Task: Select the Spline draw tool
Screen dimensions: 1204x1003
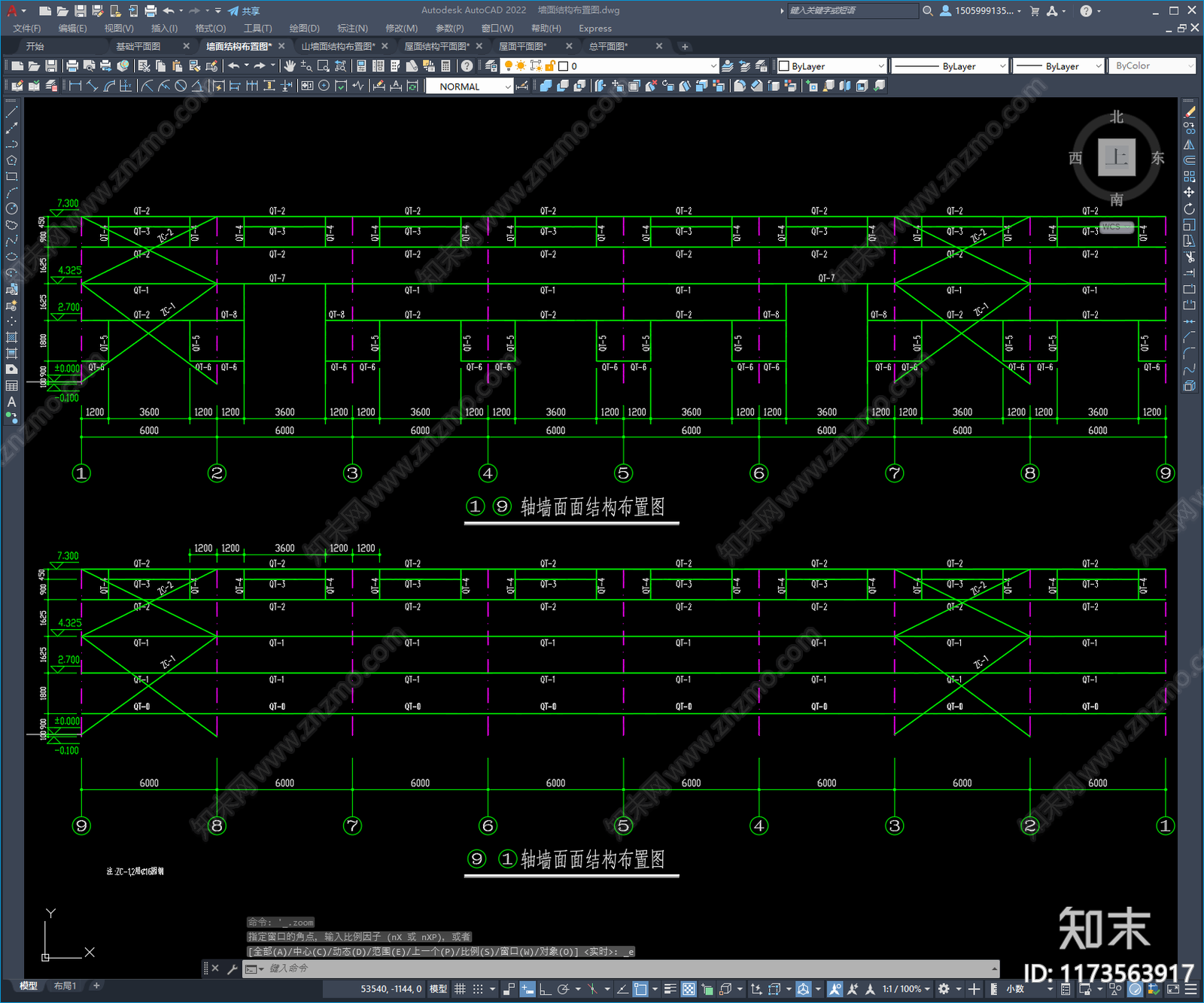Action: point(11,241)
